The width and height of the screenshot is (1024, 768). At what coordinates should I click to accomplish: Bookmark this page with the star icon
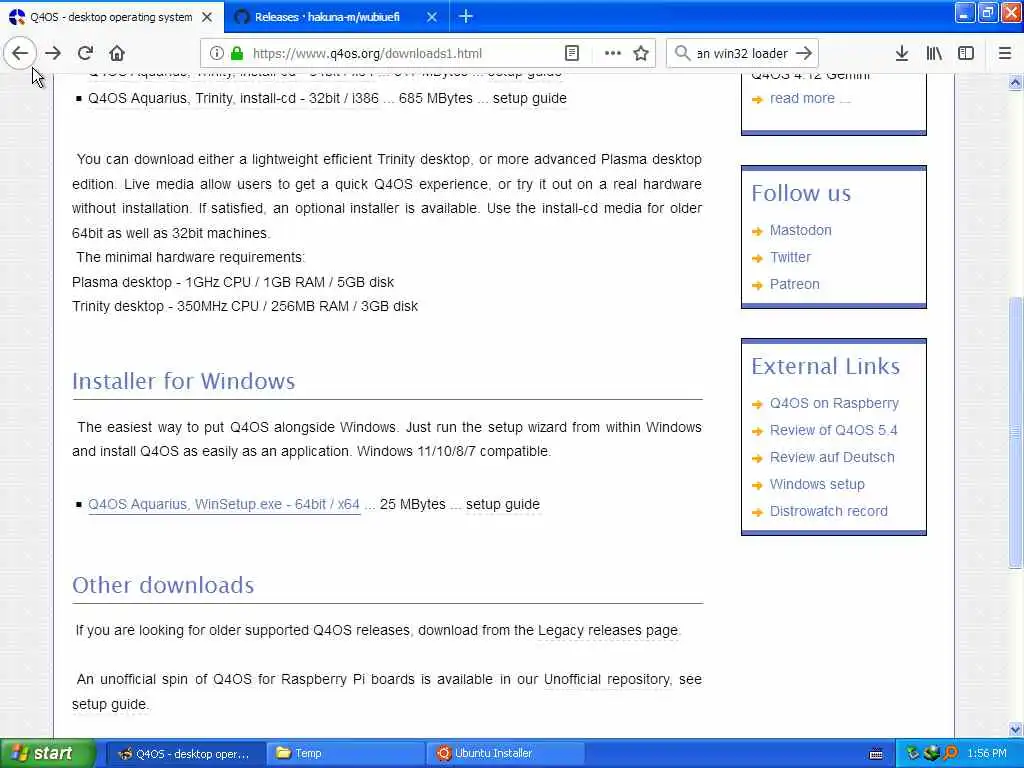(641, 53)
